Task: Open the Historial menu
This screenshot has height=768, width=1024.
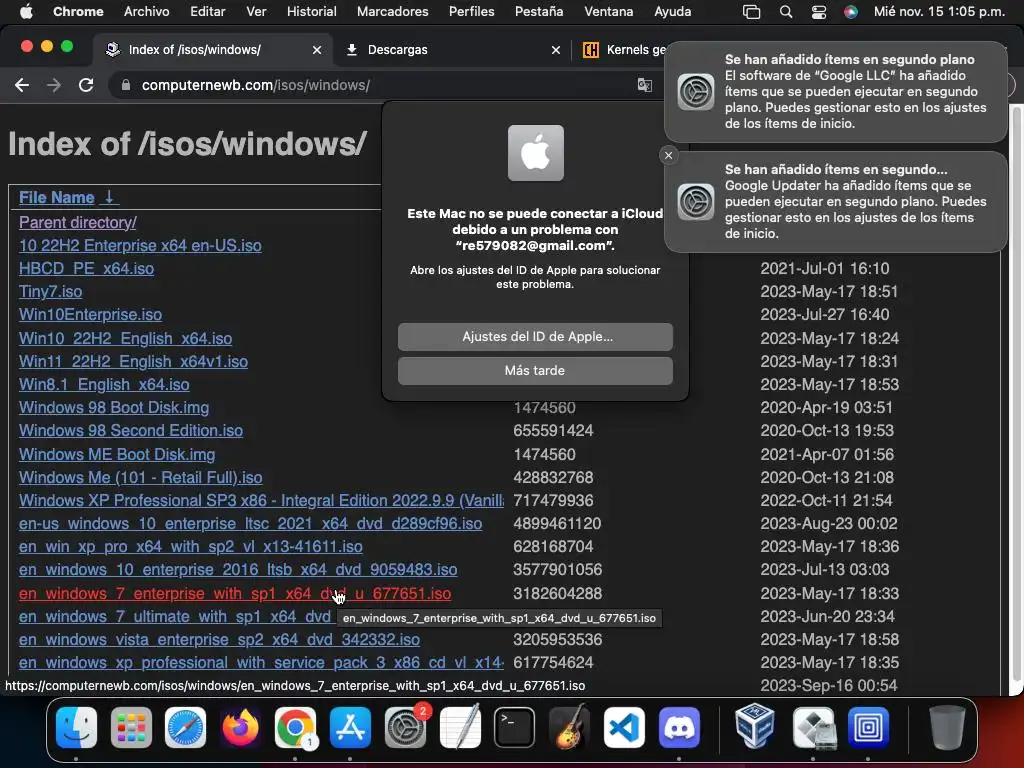Action: pyautogui.click(x=312, y=12)
